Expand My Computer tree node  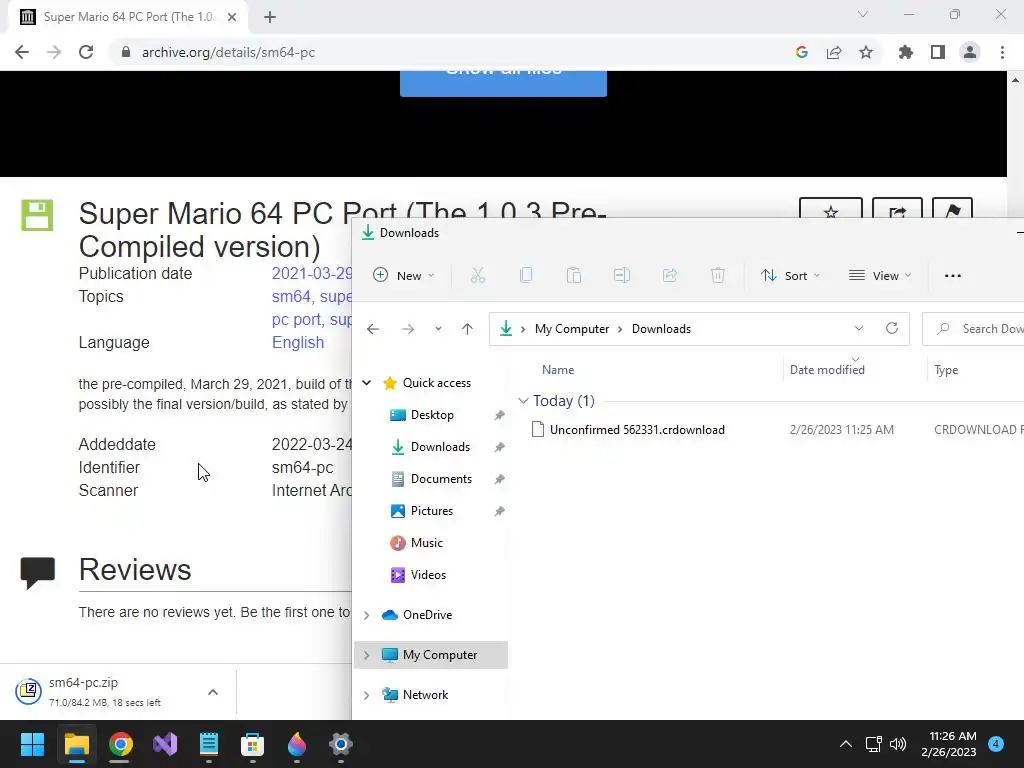366,655
